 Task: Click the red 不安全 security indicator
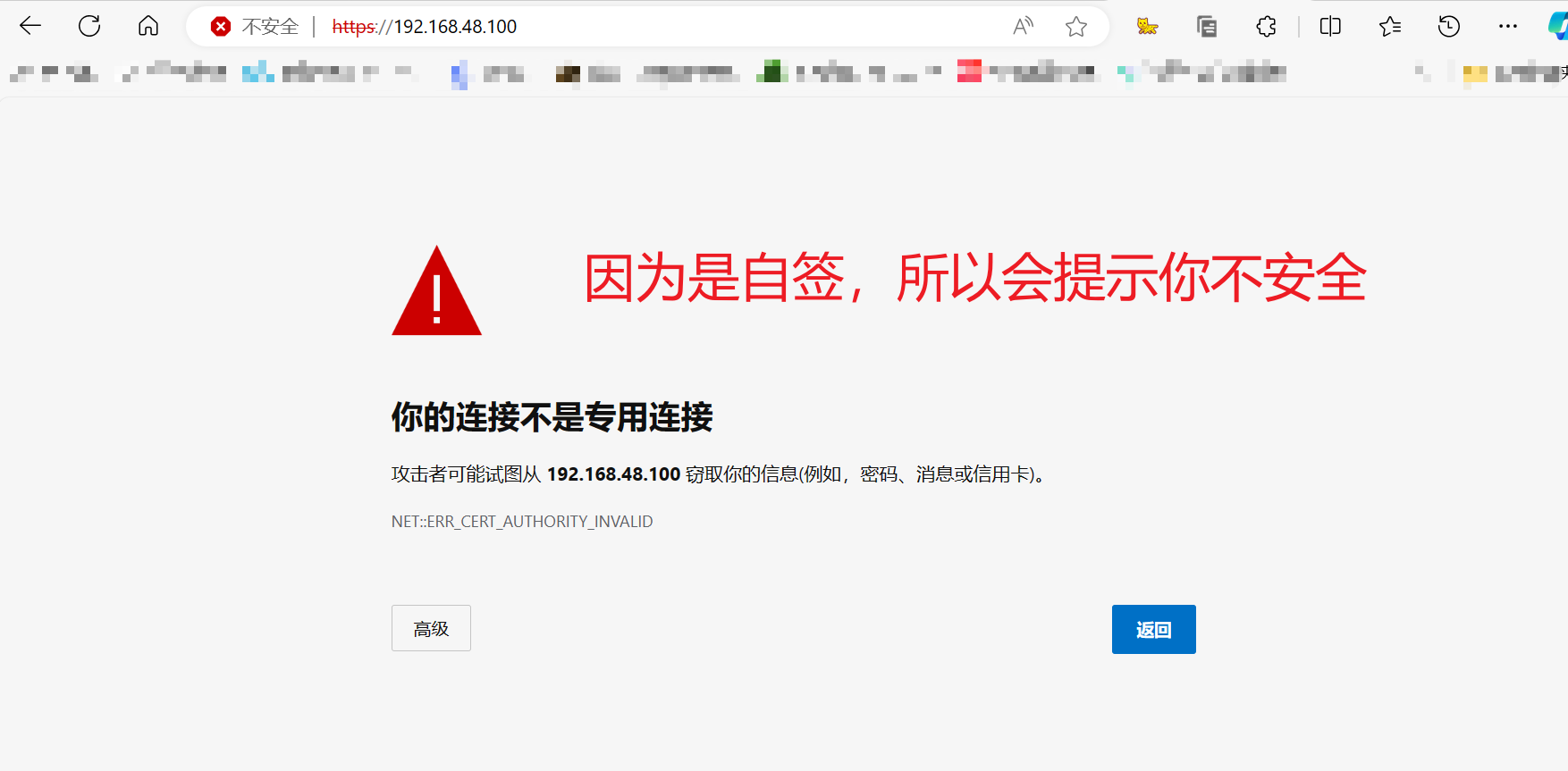255,27
